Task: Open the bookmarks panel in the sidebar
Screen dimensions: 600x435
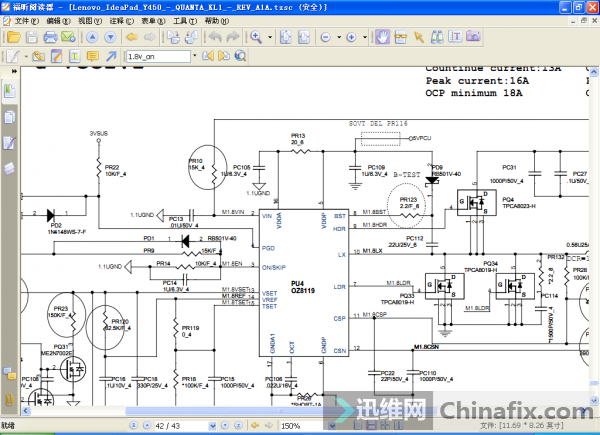Action: click(10, 92)
